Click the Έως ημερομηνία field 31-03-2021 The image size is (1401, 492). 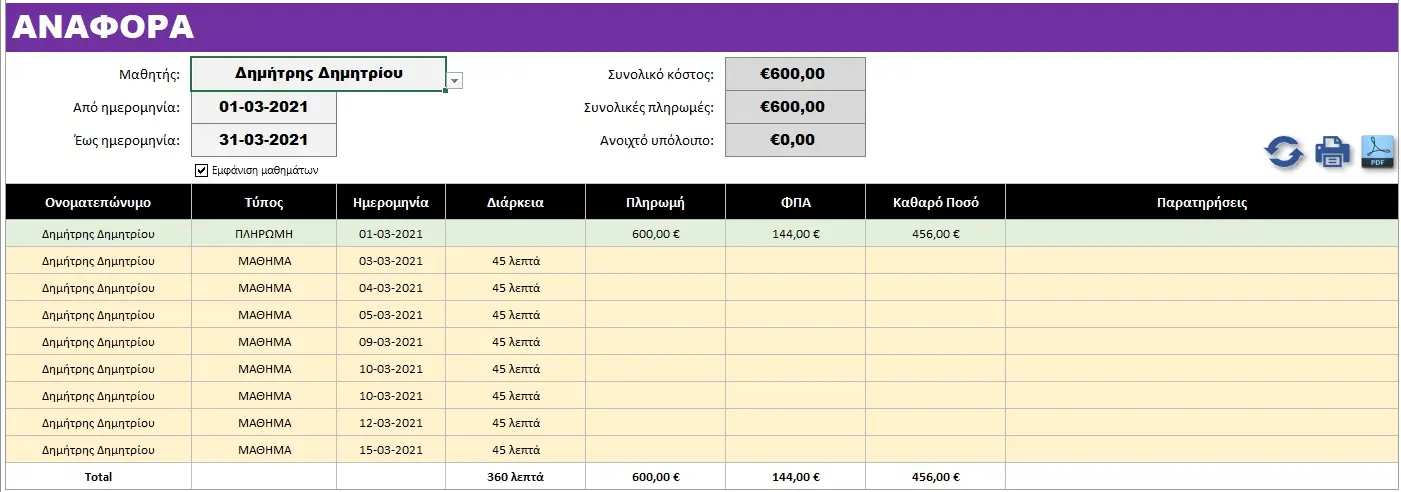pyautogui.click(x=264, y=140)
